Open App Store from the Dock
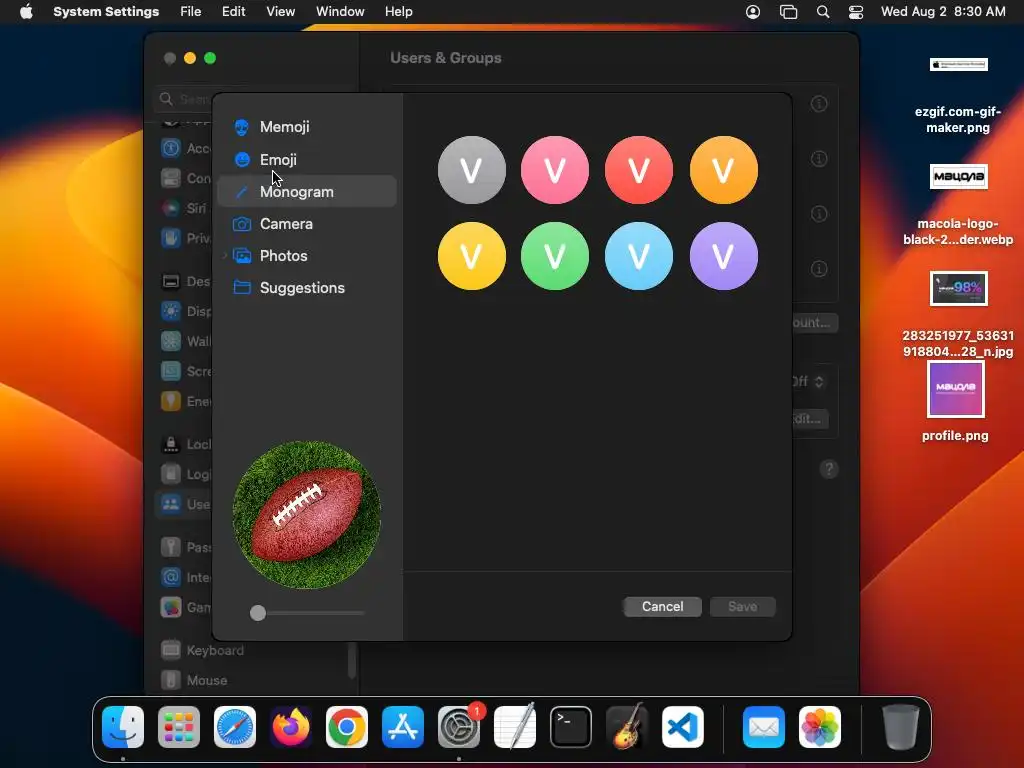Screen dimensions: 1024x768 (x=403, y=727)
